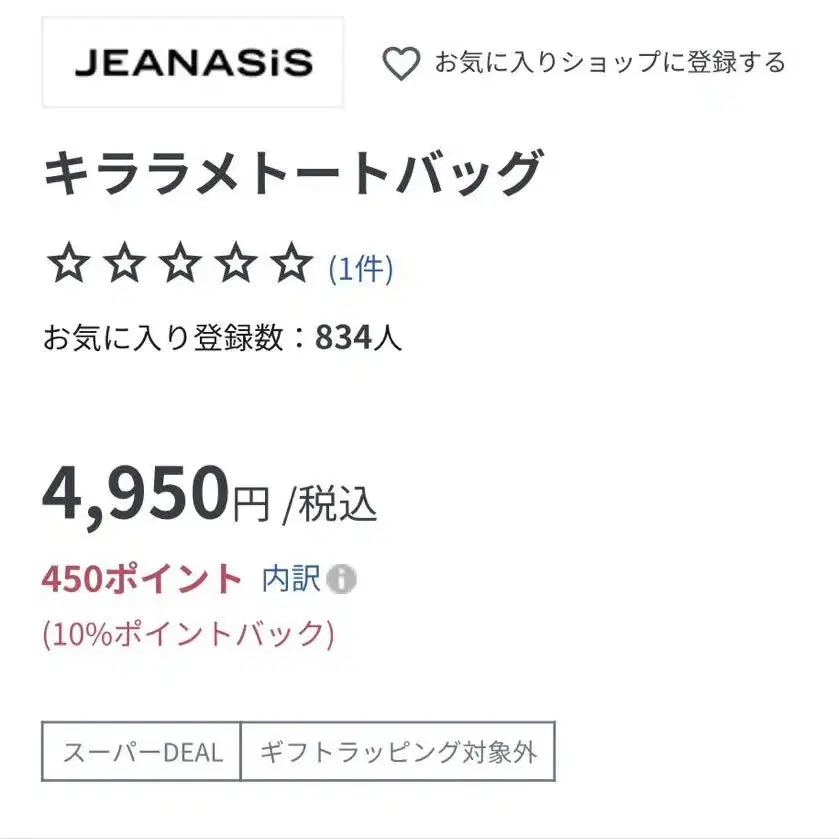839x839 pixels.
Task: Select the second rating star
Action: [124, 262]
